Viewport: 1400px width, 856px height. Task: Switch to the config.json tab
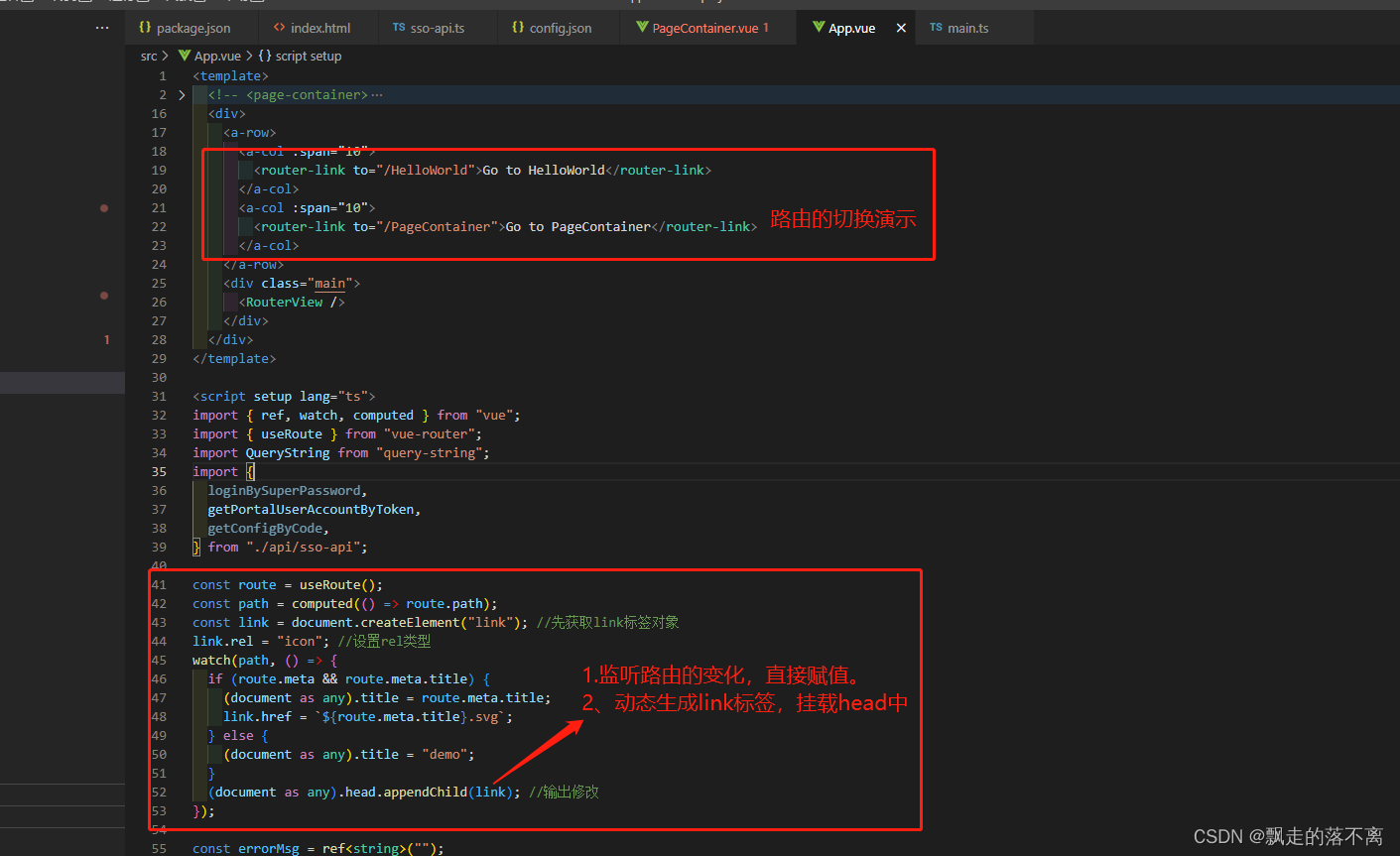(x=560, y=28)
